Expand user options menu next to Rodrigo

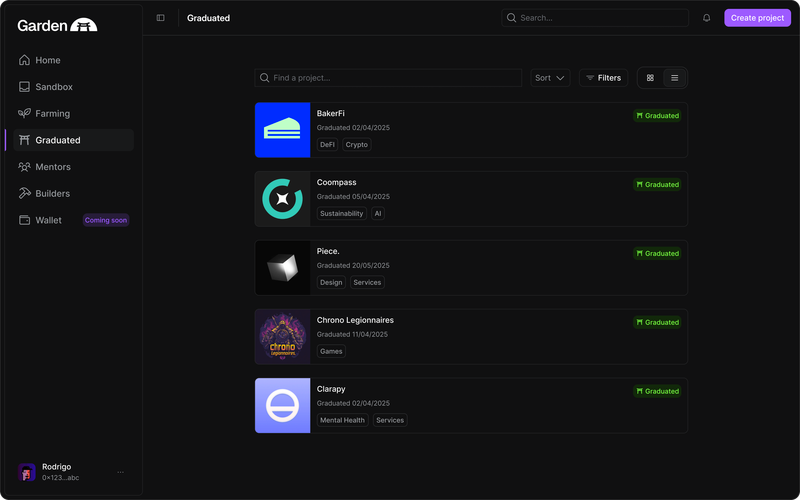coord(121,472)
